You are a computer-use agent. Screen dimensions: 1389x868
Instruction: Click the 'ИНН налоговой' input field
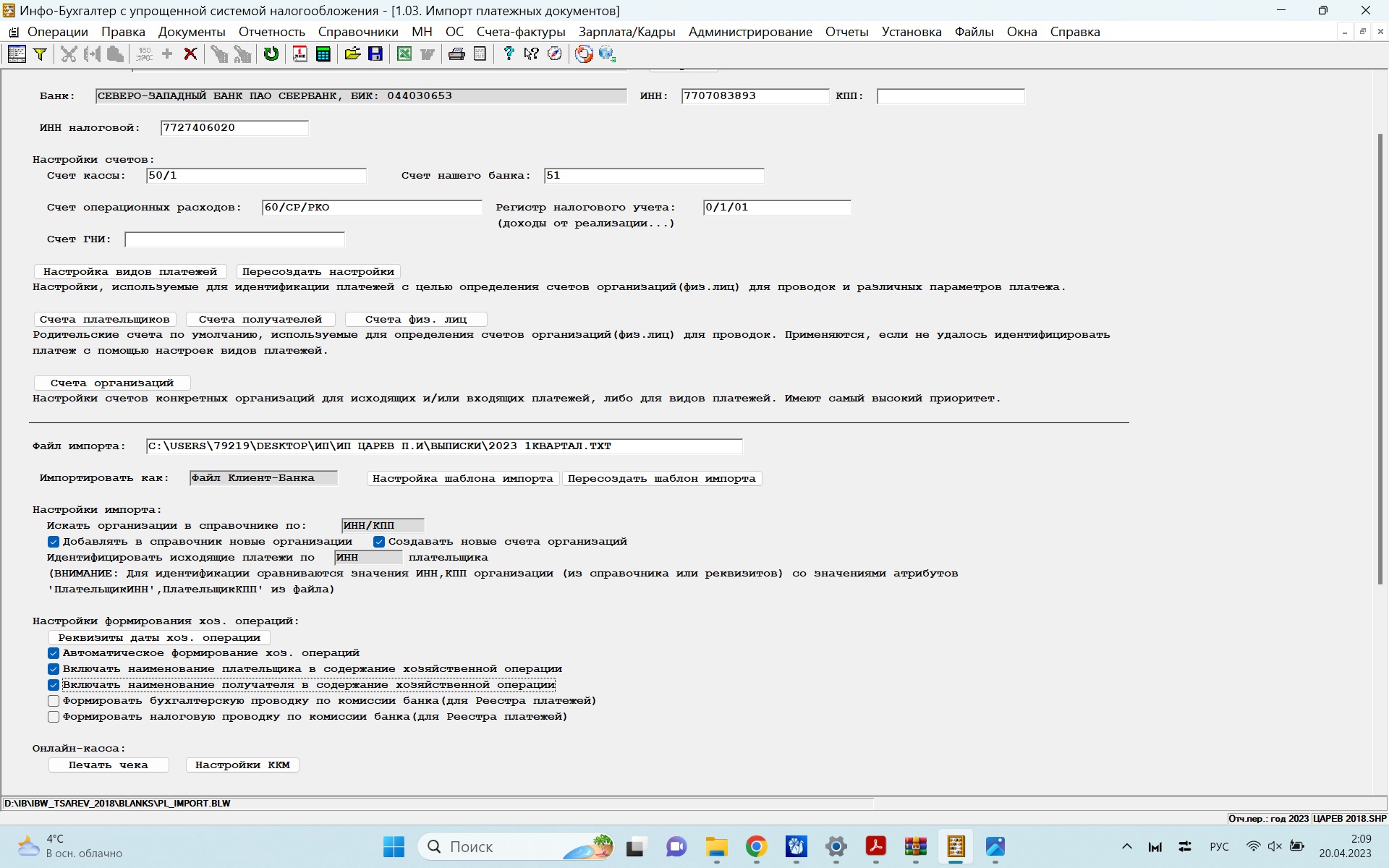pos(234,128)
